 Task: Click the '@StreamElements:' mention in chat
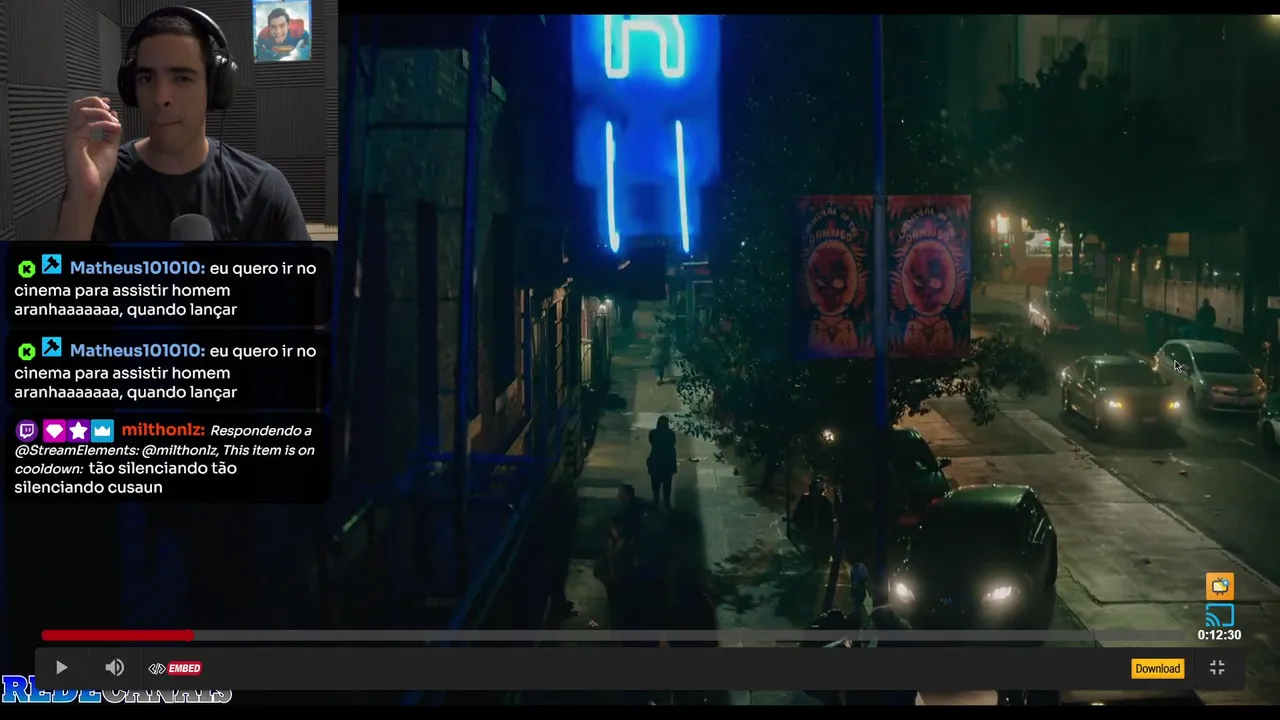75,450
